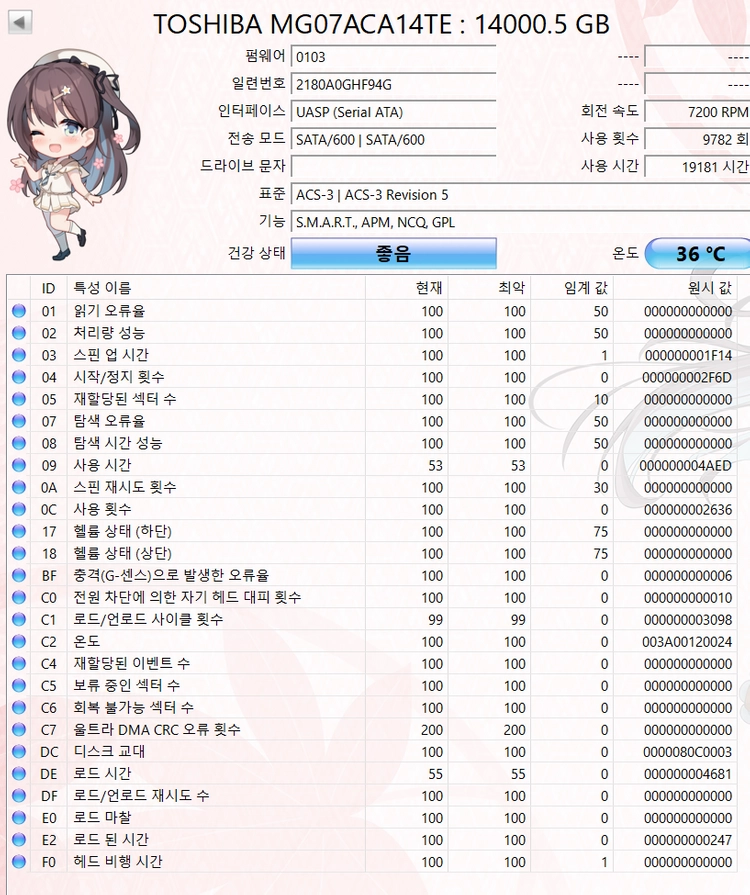Click status circle for BF G-센스 오류율
This screenshot has height=895, width=750.
pyautogui.click(x=19, y=575)
